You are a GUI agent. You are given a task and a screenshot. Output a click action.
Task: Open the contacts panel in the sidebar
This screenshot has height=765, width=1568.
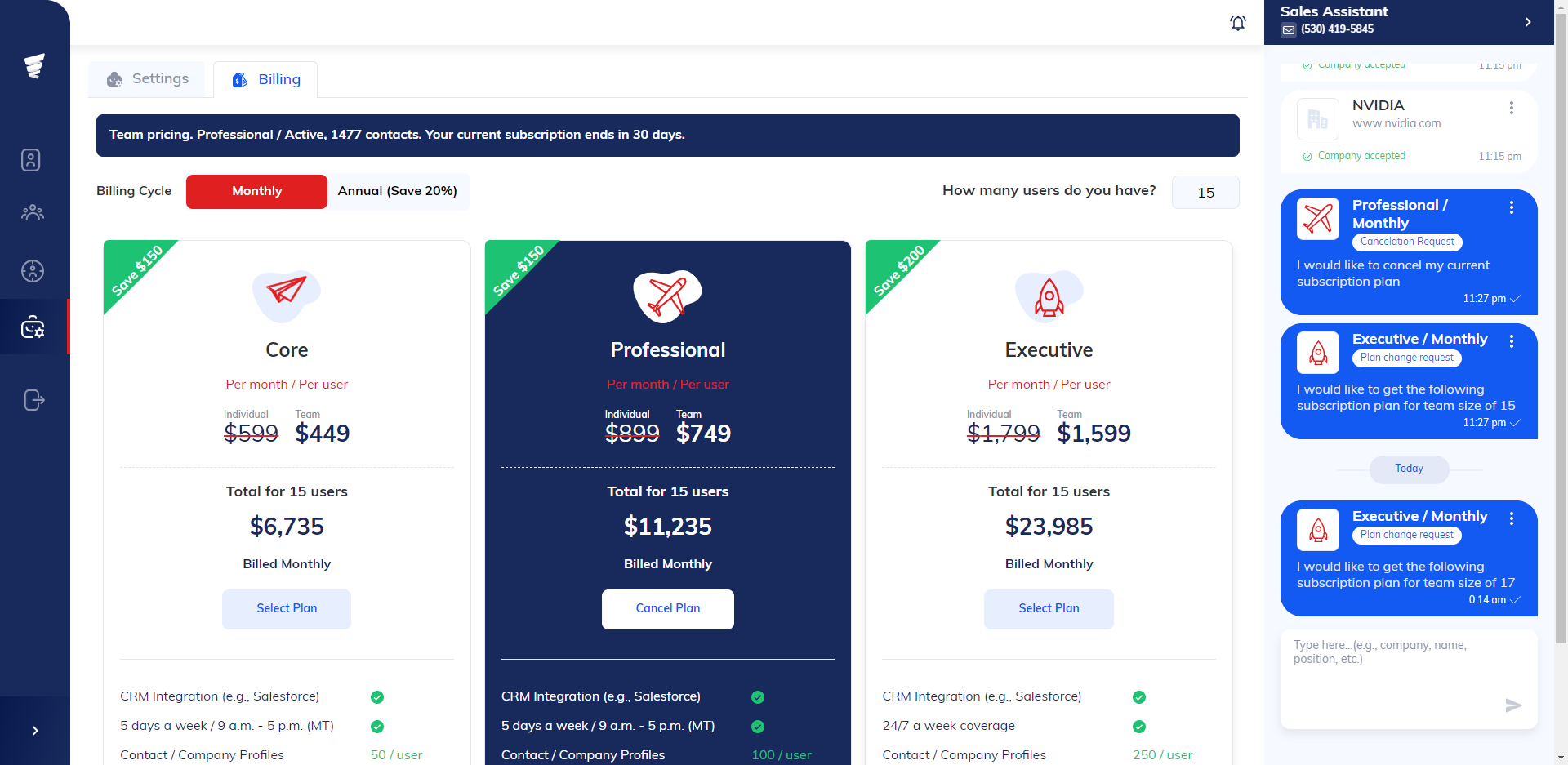(x=31, y=160)
